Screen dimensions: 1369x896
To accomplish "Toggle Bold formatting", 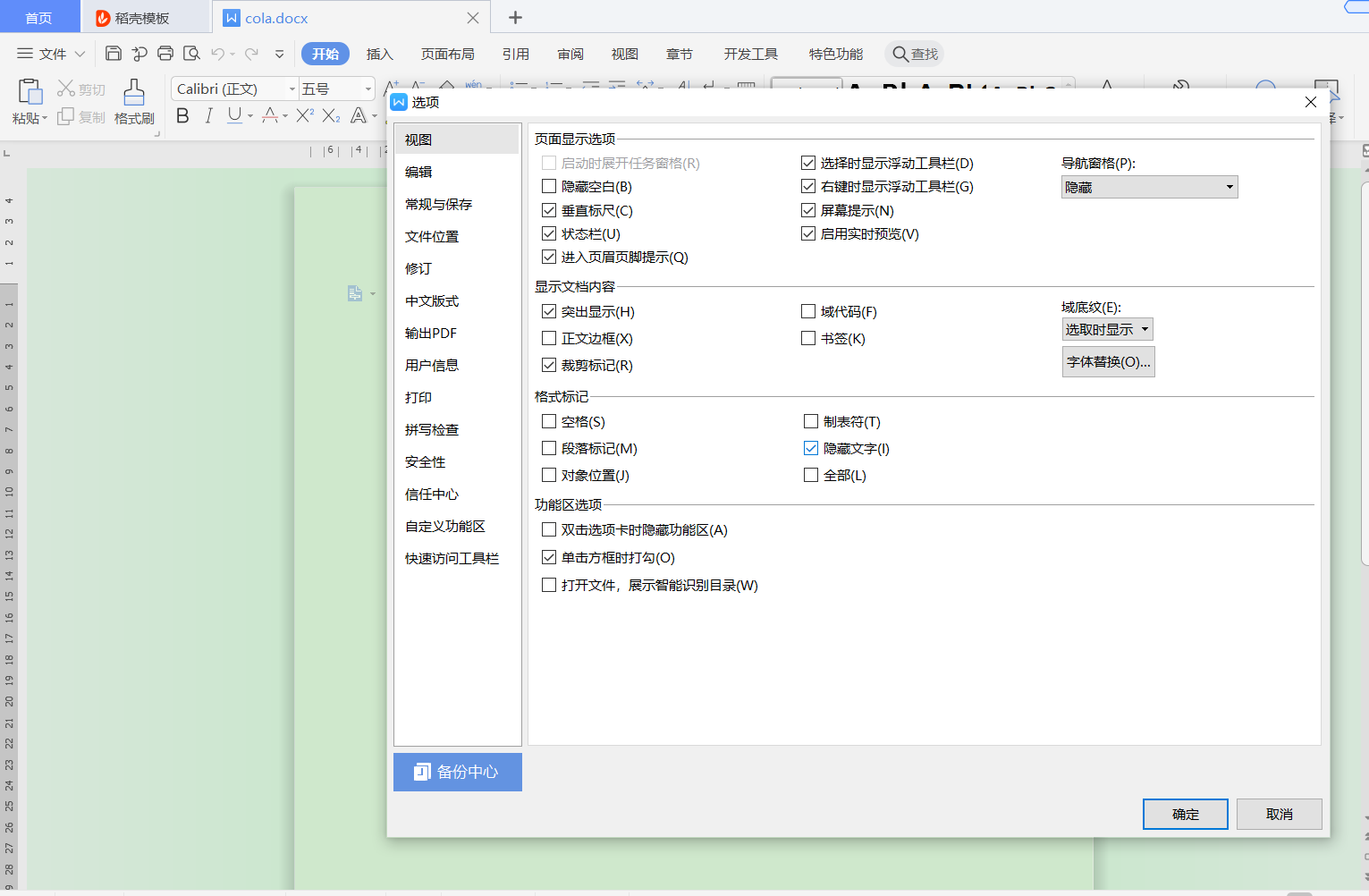I will point(182,116).
